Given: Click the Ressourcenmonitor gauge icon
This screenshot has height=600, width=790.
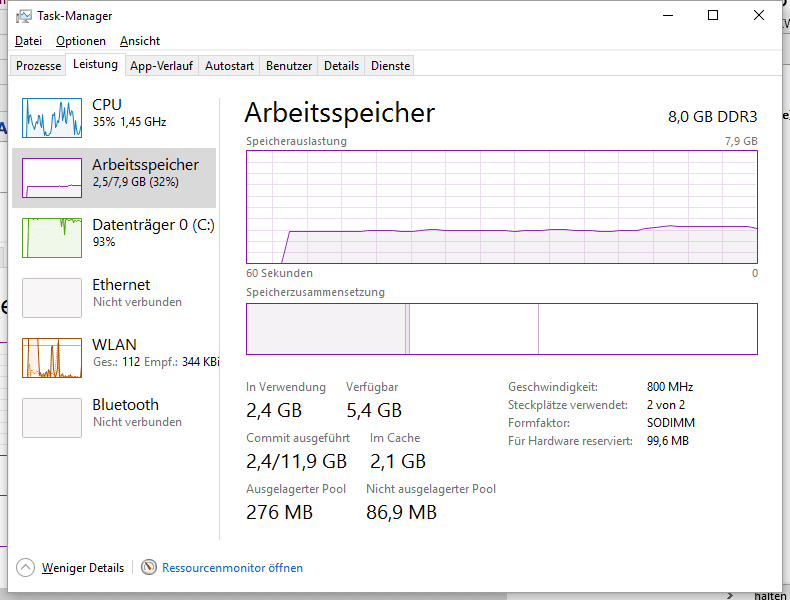Looking at the screenshot, I should coord(149,567).
